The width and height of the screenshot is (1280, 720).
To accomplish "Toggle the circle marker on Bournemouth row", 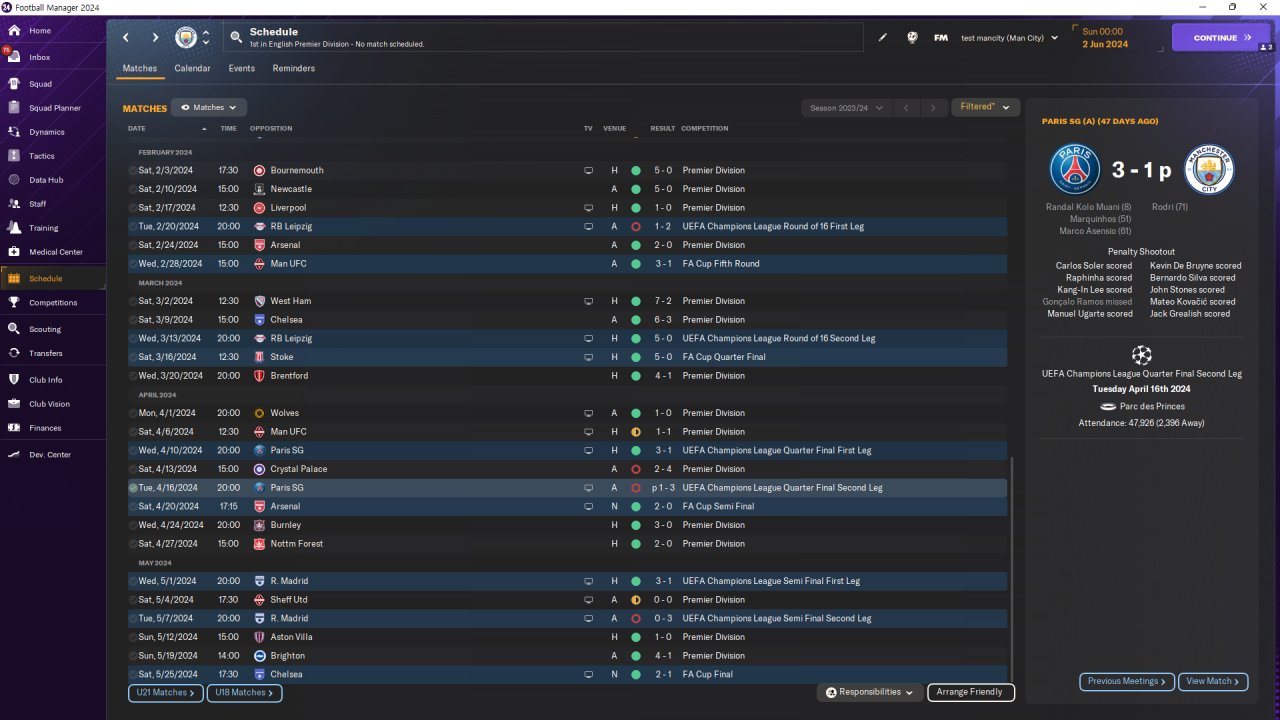I will [133, 171].
